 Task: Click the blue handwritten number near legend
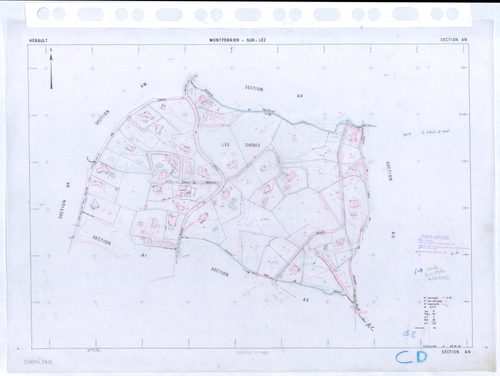[x=408, y=332]
